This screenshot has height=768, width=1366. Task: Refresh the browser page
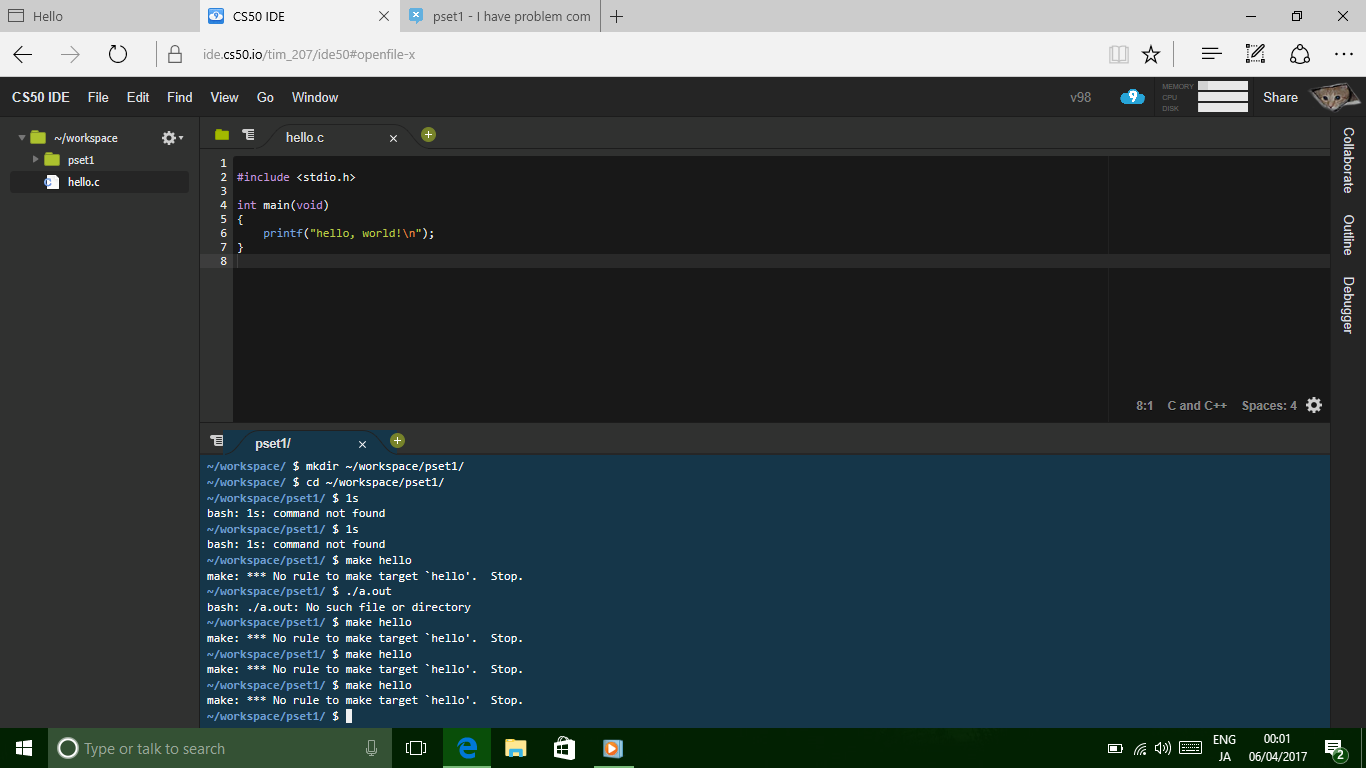[x=118, y=54]
